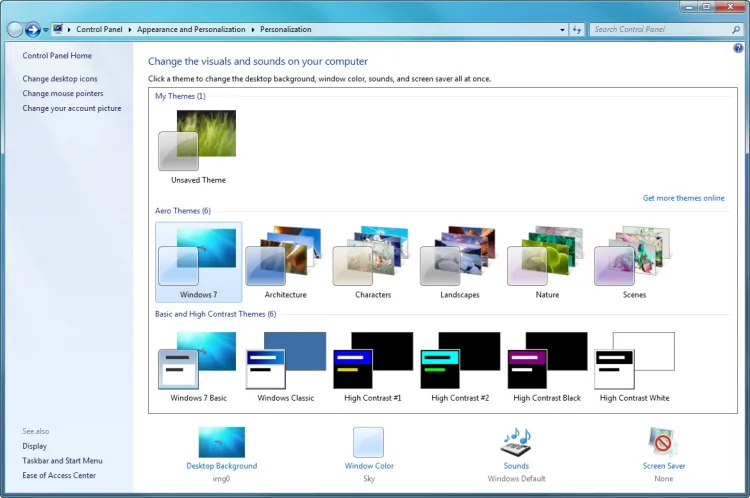This screenshot has width=750, height=498.
Task: Click the Sounds link text
Action: click(516, 466)
